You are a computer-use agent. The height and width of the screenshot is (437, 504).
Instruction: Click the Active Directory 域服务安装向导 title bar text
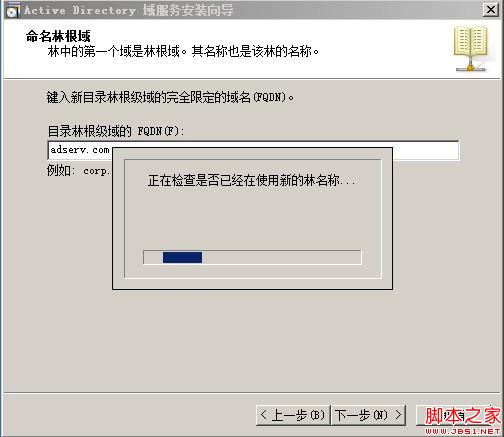(x=129, y=10)
